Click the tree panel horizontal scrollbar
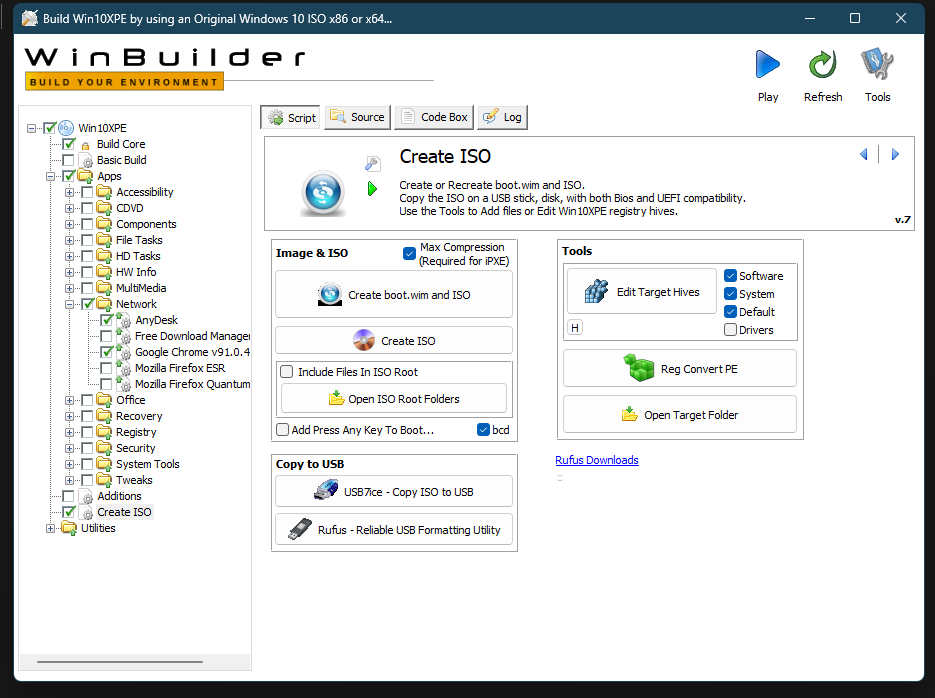 click(120, 662)
